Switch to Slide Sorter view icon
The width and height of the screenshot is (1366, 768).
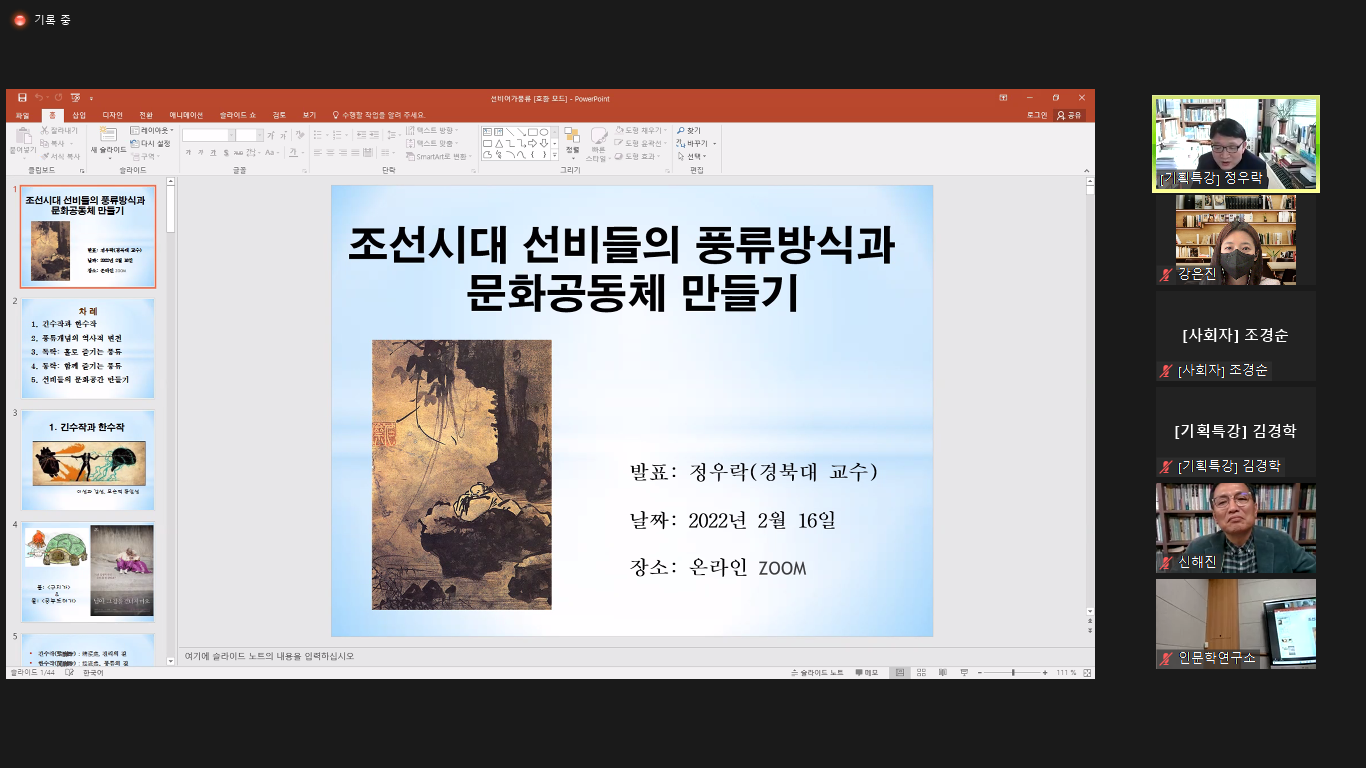point(921,673)
